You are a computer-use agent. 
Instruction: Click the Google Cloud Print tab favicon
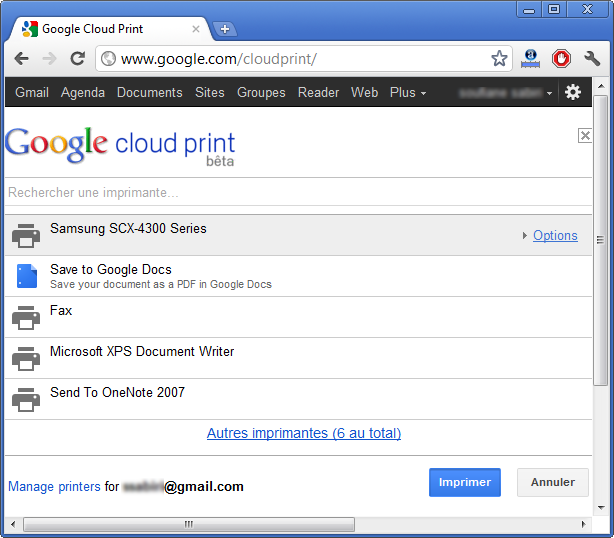click(30, 29)
